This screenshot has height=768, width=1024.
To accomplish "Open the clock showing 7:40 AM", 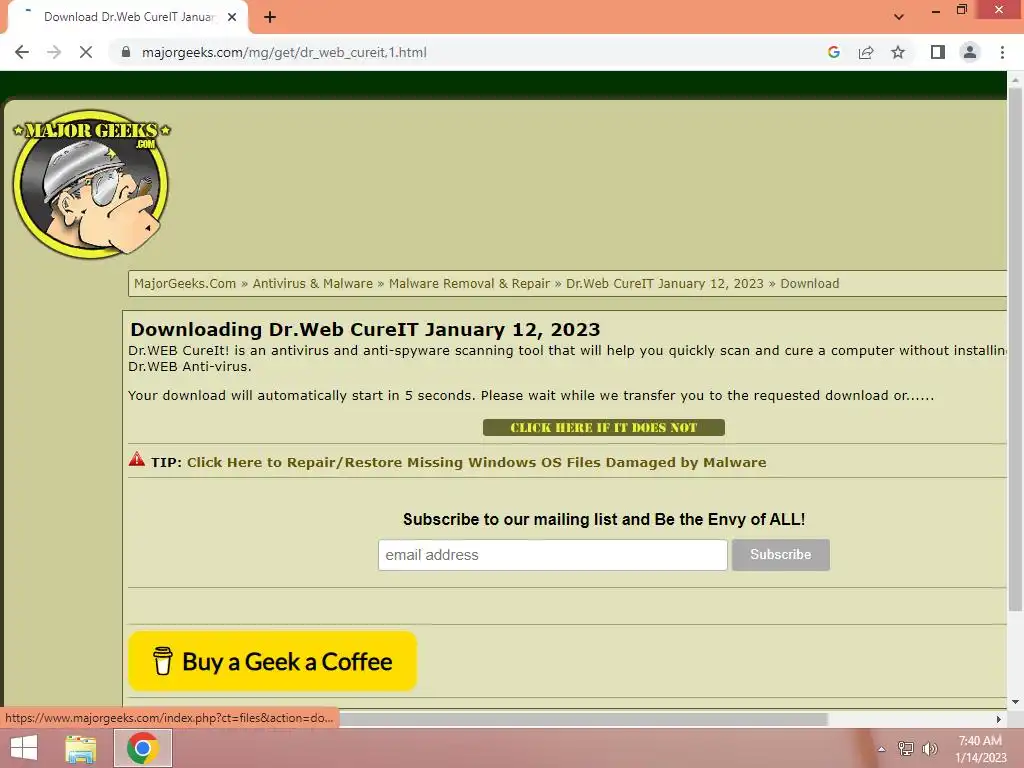I will [980, 749].
